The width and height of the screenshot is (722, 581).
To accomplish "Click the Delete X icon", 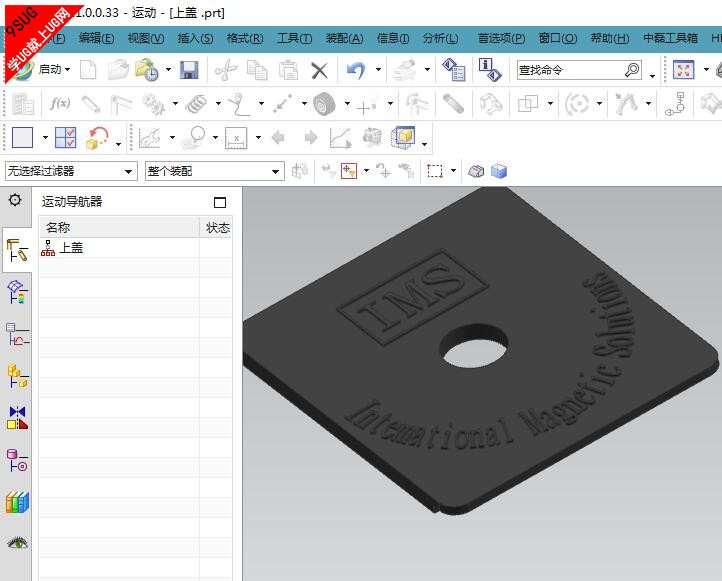I will click(319, 70).
